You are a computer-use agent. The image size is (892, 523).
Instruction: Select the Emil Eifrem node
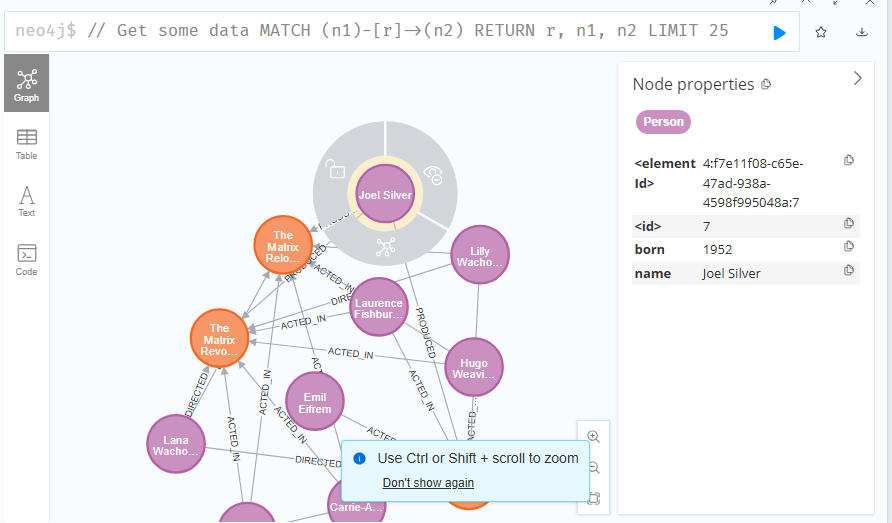[x=315, y=402]
